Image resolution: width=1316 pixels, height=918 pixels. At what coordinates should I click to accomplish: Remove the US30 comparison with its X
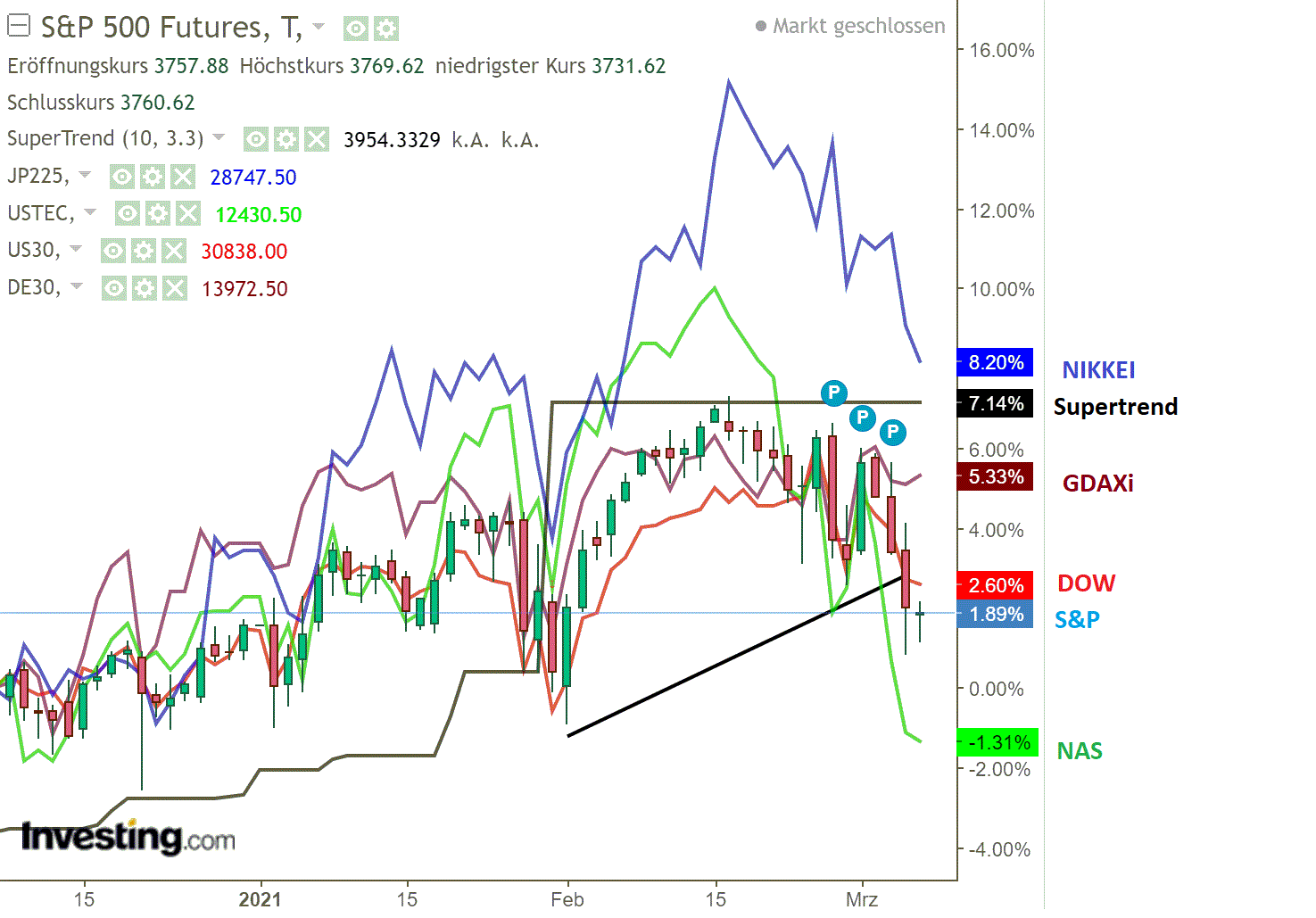[x=174, y=251]
